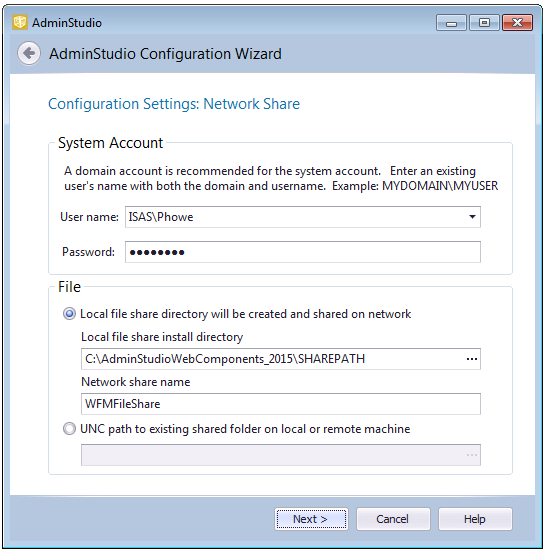This screenshot has height=551, width=545.
Task: Click the User name field with ISAS\Phowe
Action: coord(303,217)
